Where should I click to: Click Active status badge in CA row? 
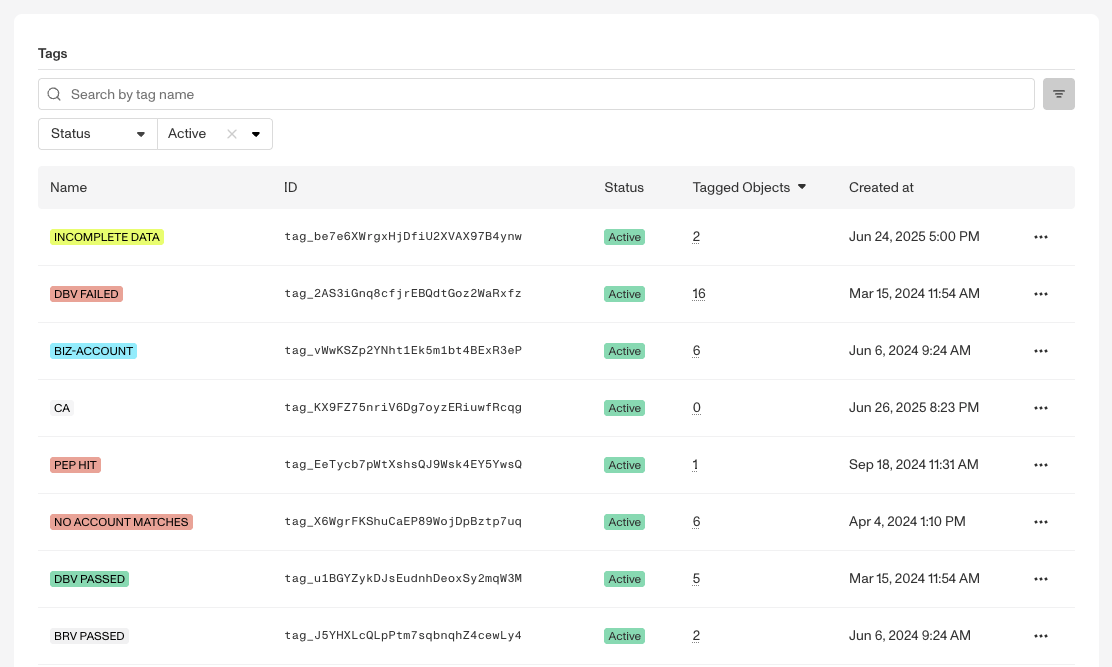(x=624, y=408)
